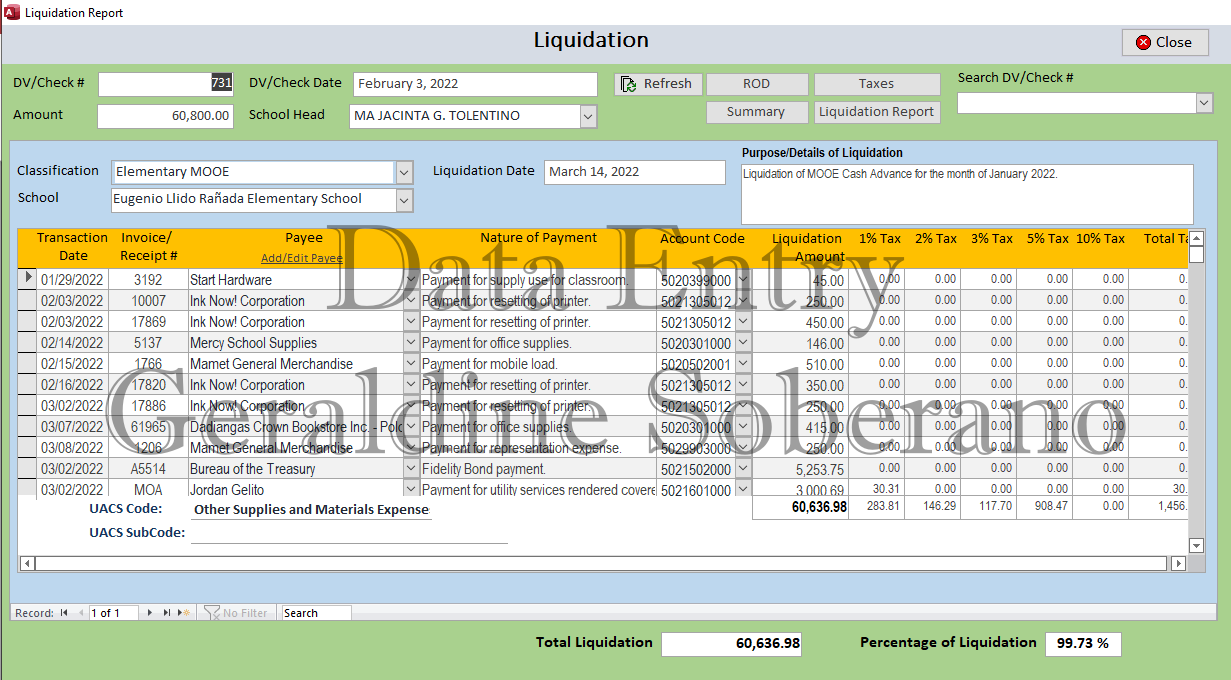Click the horizontal scrollbar left arrow
The width and height of the screenshot is (1231, 680).
coord(27,564)
